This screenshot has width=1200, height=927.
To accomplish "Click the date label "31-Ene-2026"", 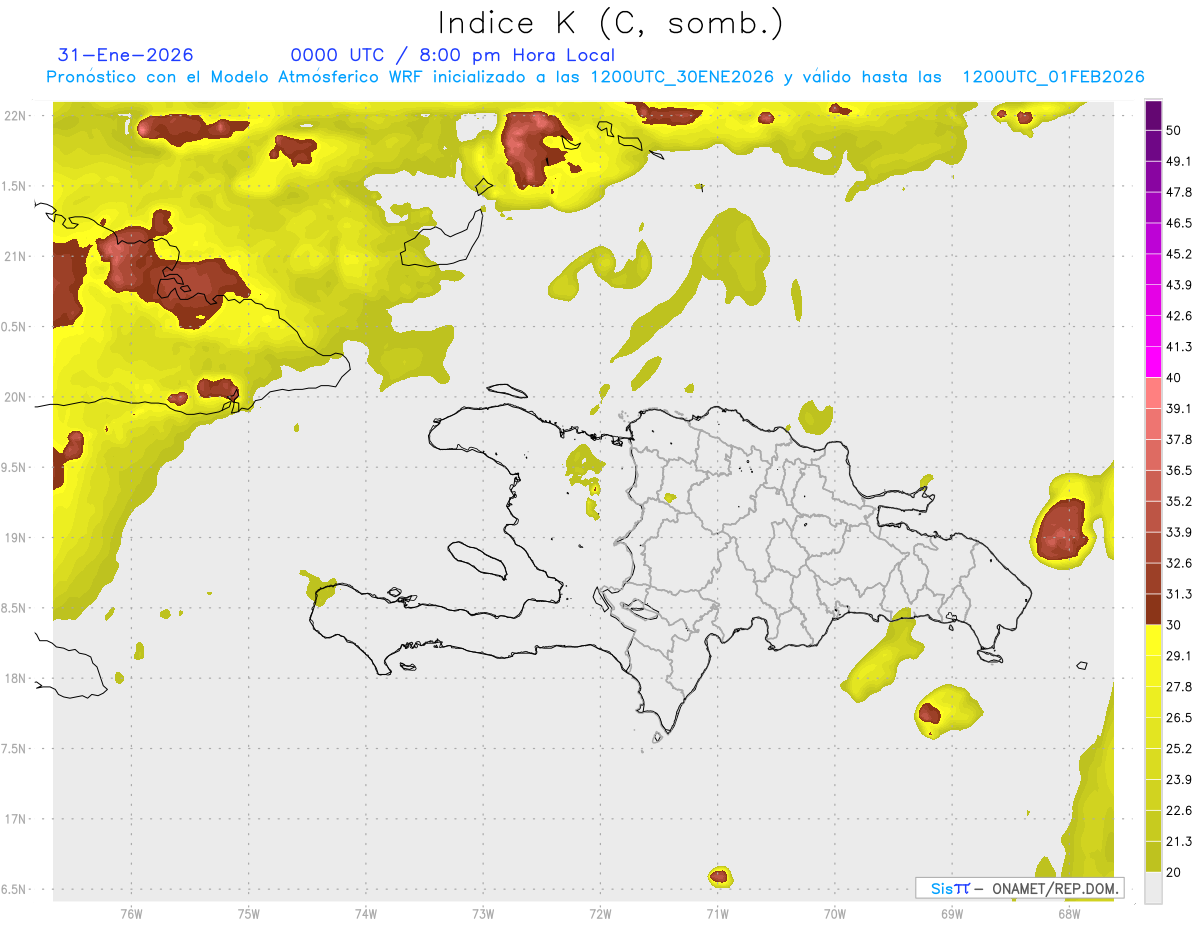I will point(126,55).
